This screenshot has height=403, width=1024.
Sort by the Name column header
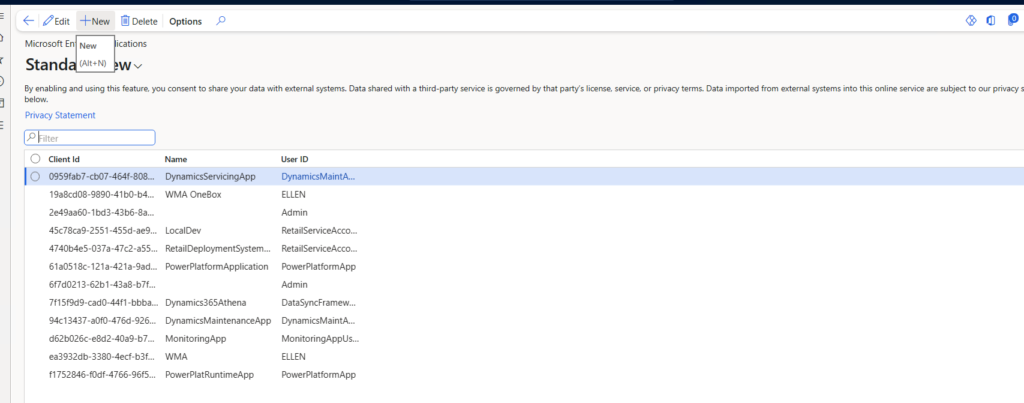[176, 159]
